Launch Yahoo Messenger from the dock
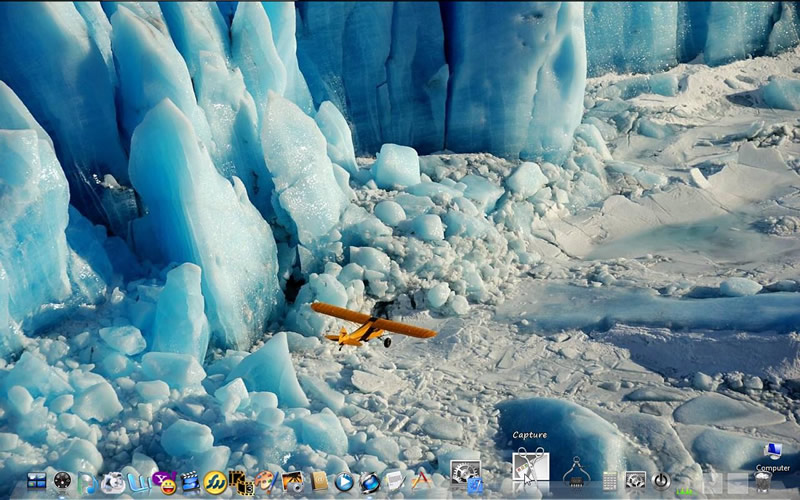Viewport: 800px width, 500px height. [x=163, y=482]
